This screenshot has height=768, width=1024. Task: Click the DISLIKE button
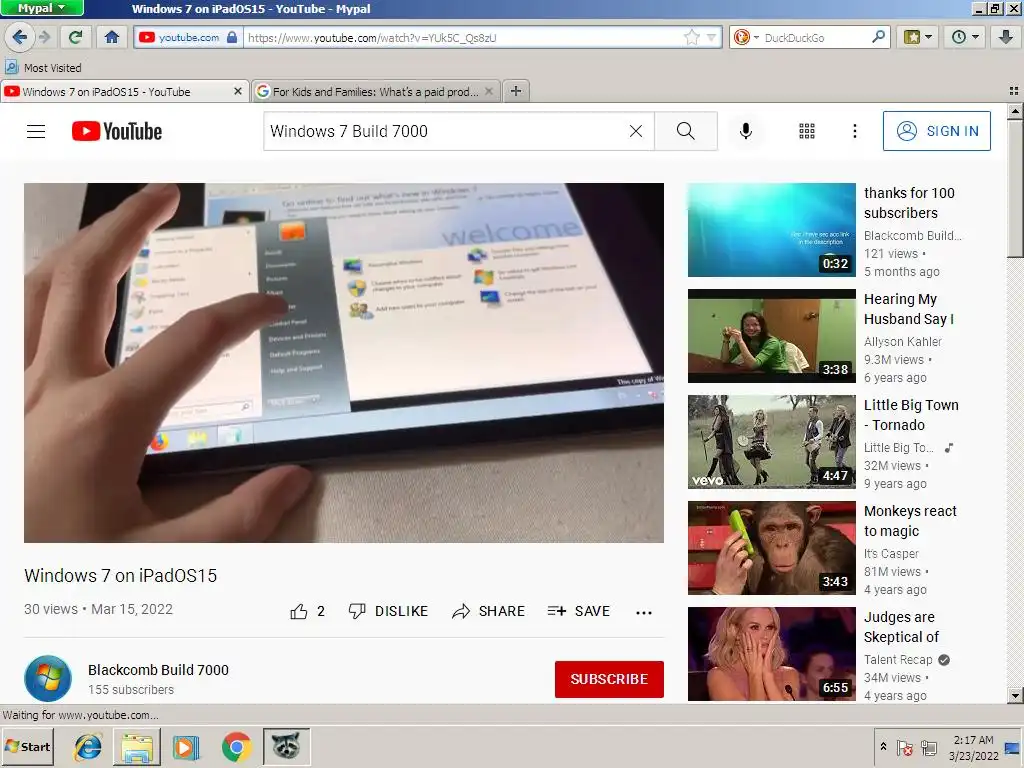click(x=388, y=611)
